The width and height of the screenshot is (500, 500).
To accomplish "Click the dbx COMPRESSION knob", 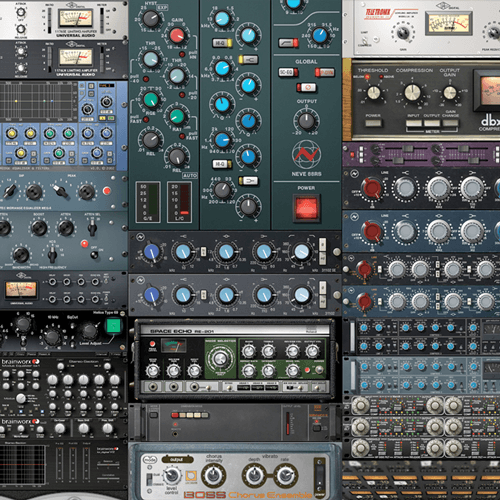I will 412,92.
